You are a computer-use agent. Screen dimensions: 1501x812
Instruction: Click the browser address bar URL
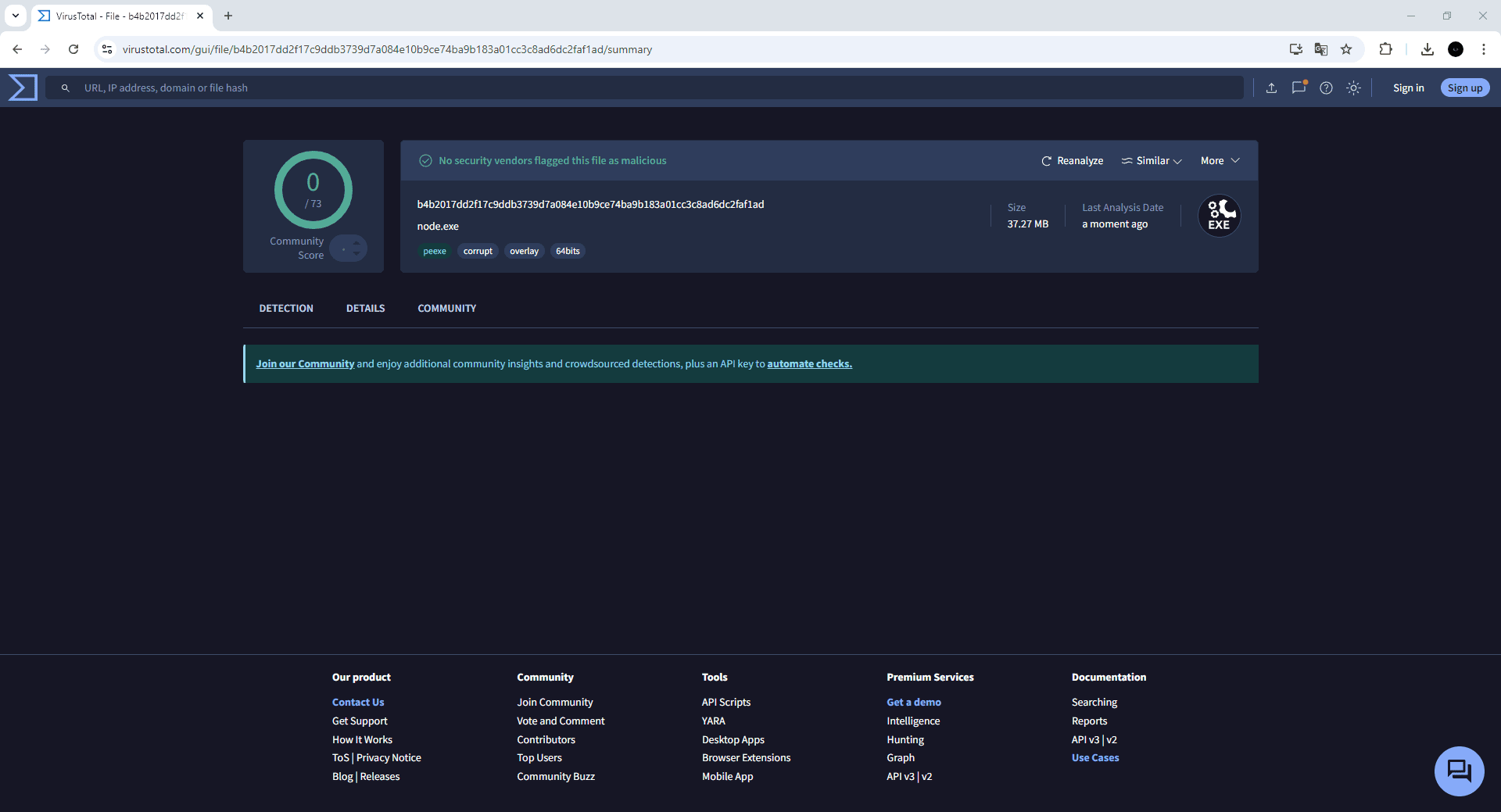coord(387,49)
